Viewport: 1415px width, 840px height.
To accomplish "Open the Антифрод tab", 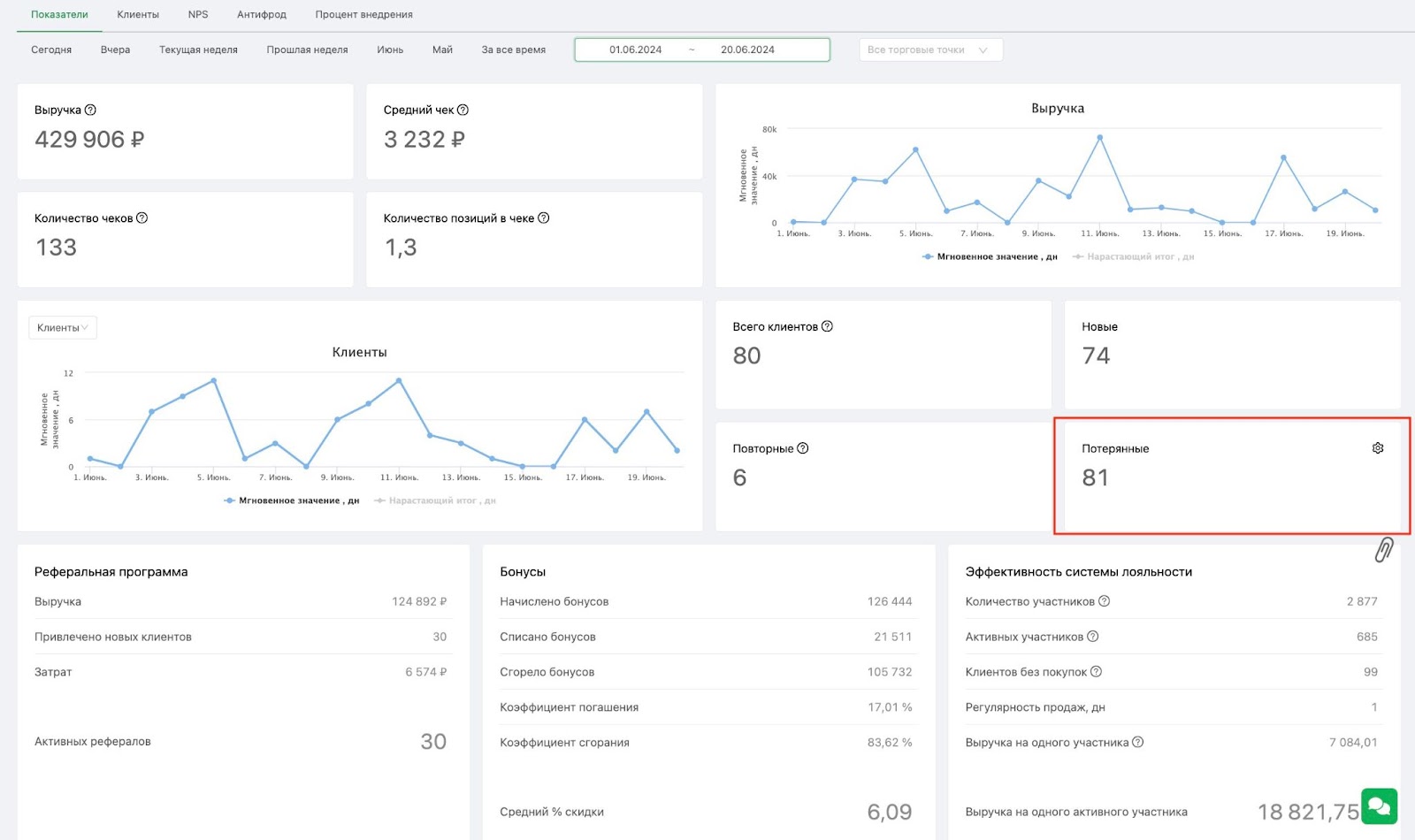I will (262, 14).
